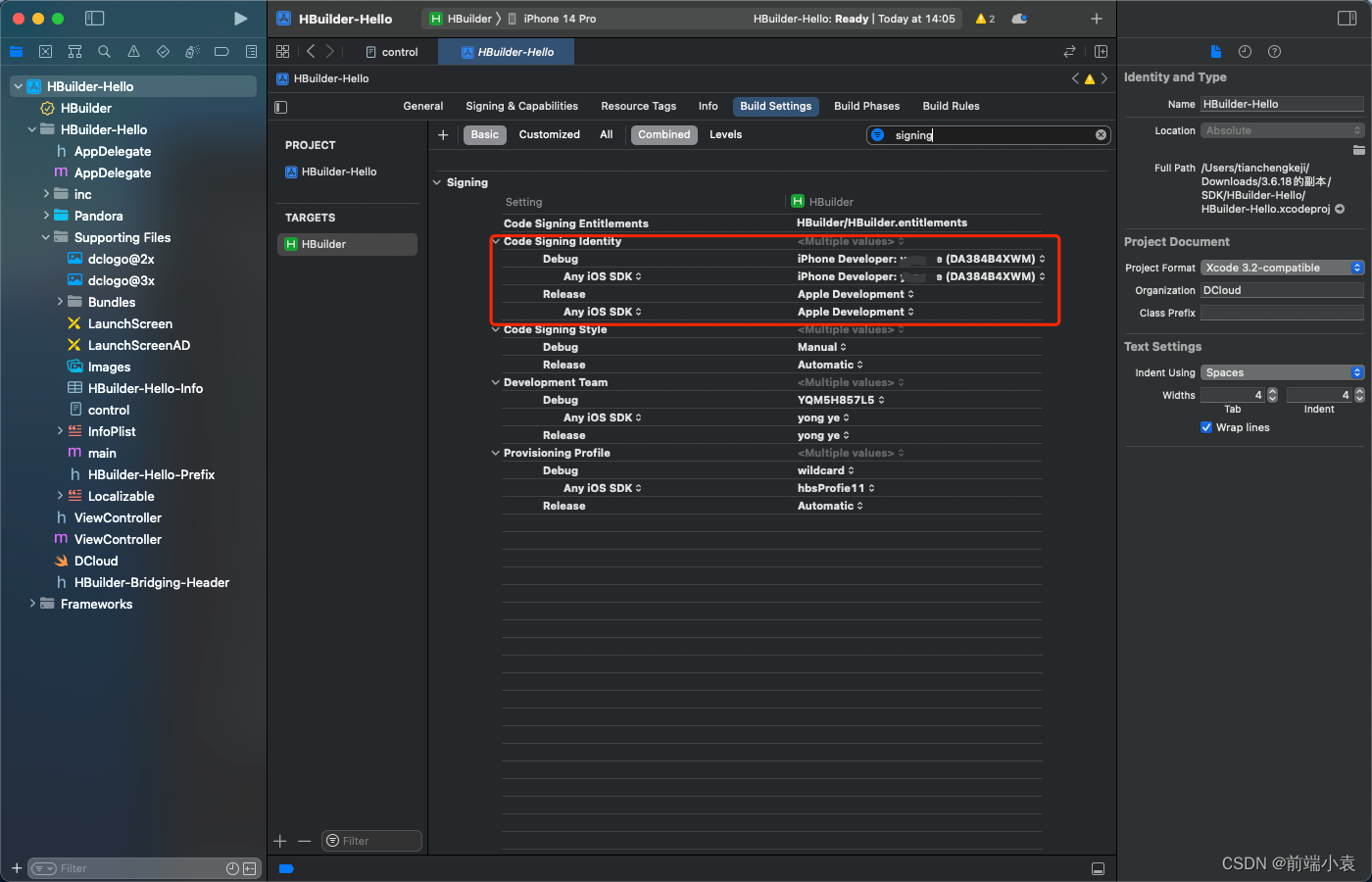The width and height of the screenshot is (1372, 882).
Task: Open the File inspector tab icon
Action: pos(1215,52)
